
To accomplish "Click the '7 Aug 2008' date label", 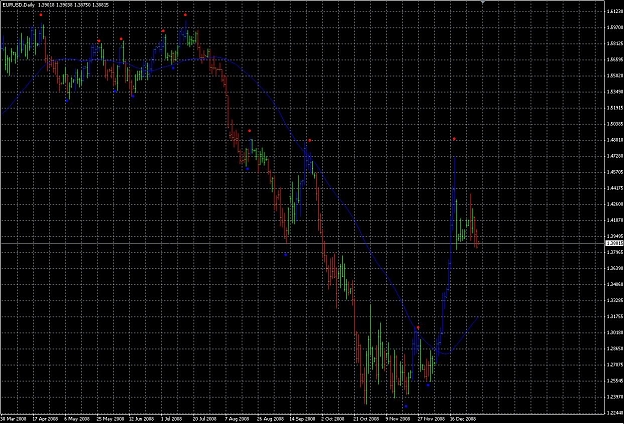I will click(x=236, y=420).
